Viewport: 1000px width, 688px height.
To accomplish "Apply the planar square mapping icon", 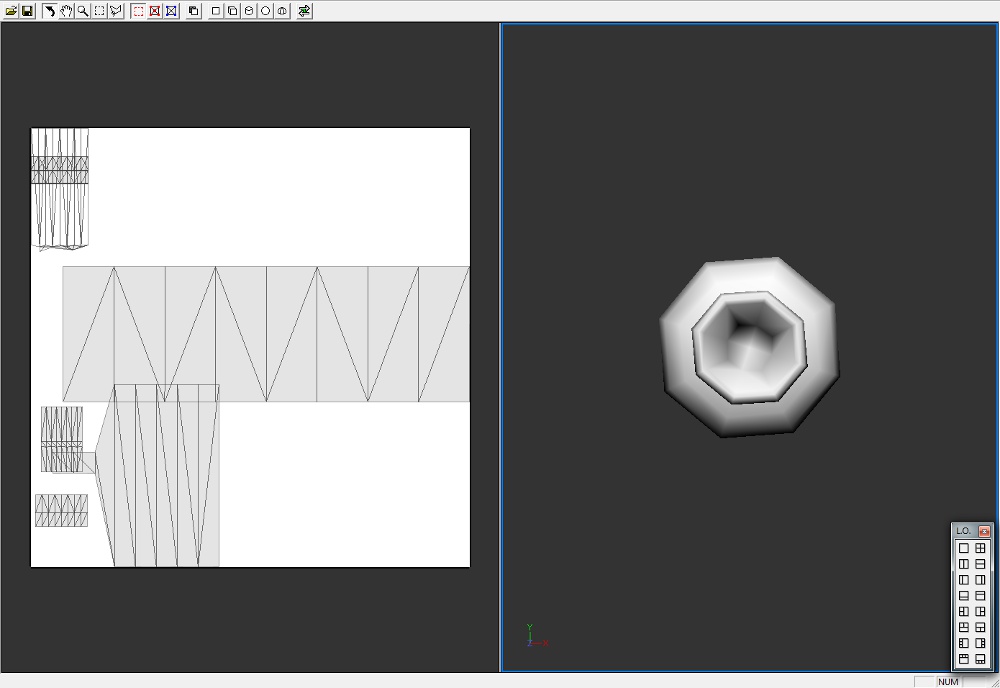I will click(x=215, y=11).
